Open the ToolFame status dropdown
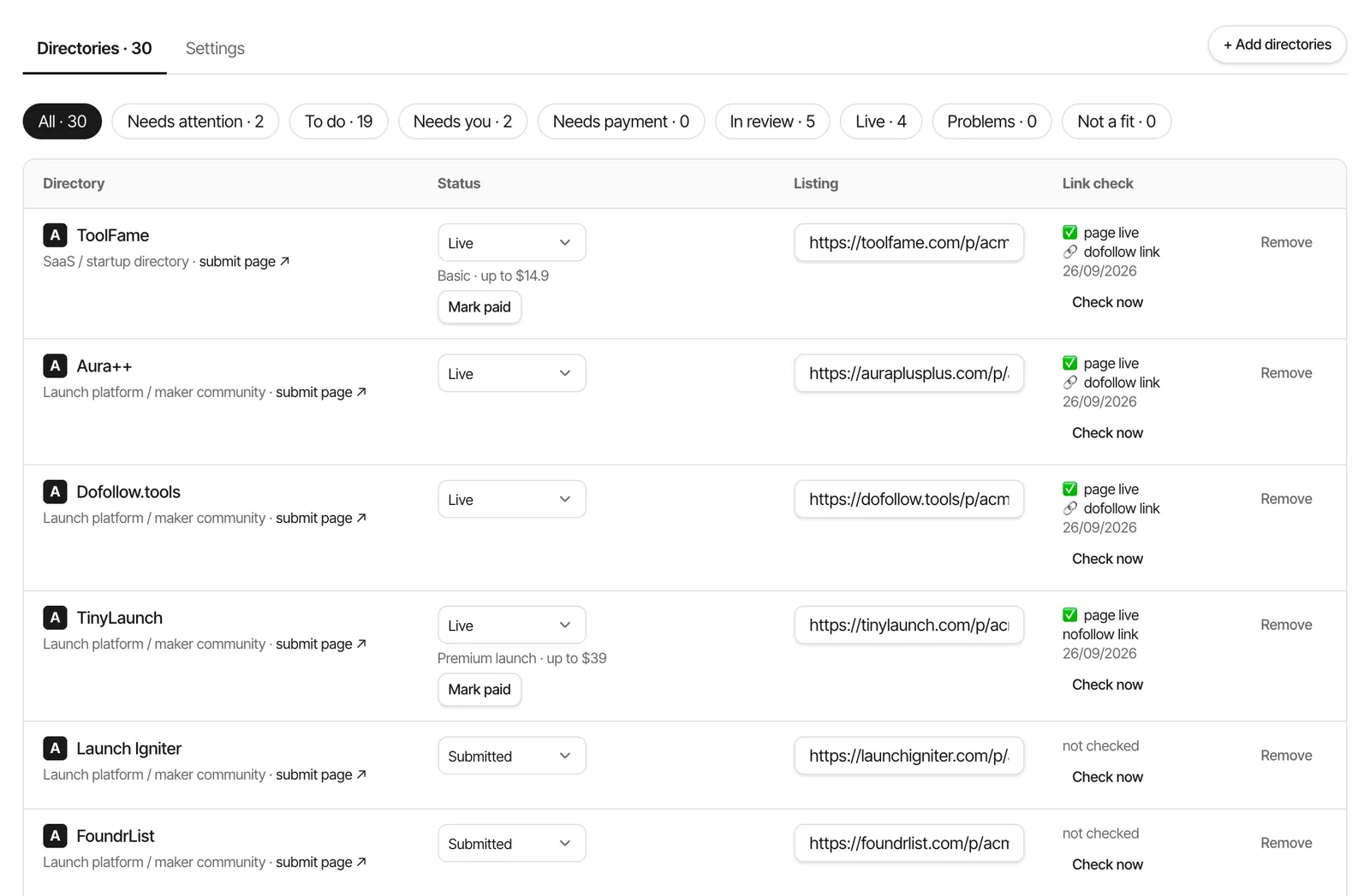The image size is (1370, 896). (511, 242)
